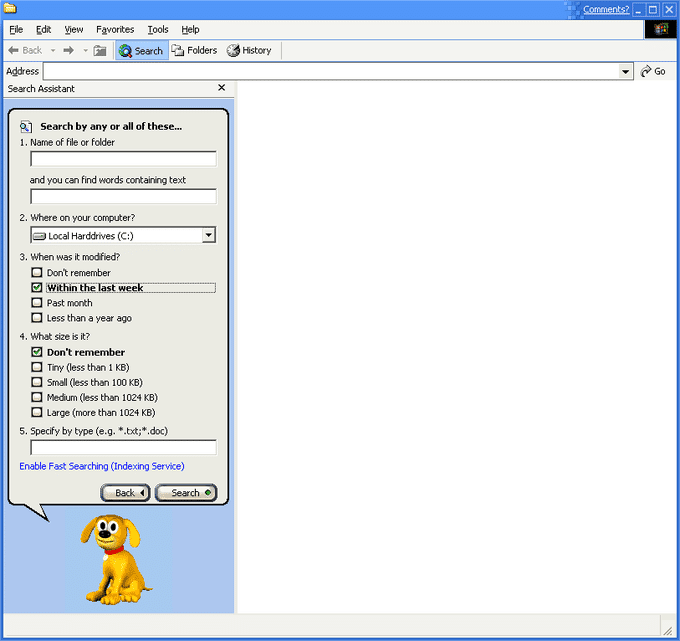The width and height of the screenshot is (680, 641).
Task: Check the Past month checkbox
Action: pos(37,303)
